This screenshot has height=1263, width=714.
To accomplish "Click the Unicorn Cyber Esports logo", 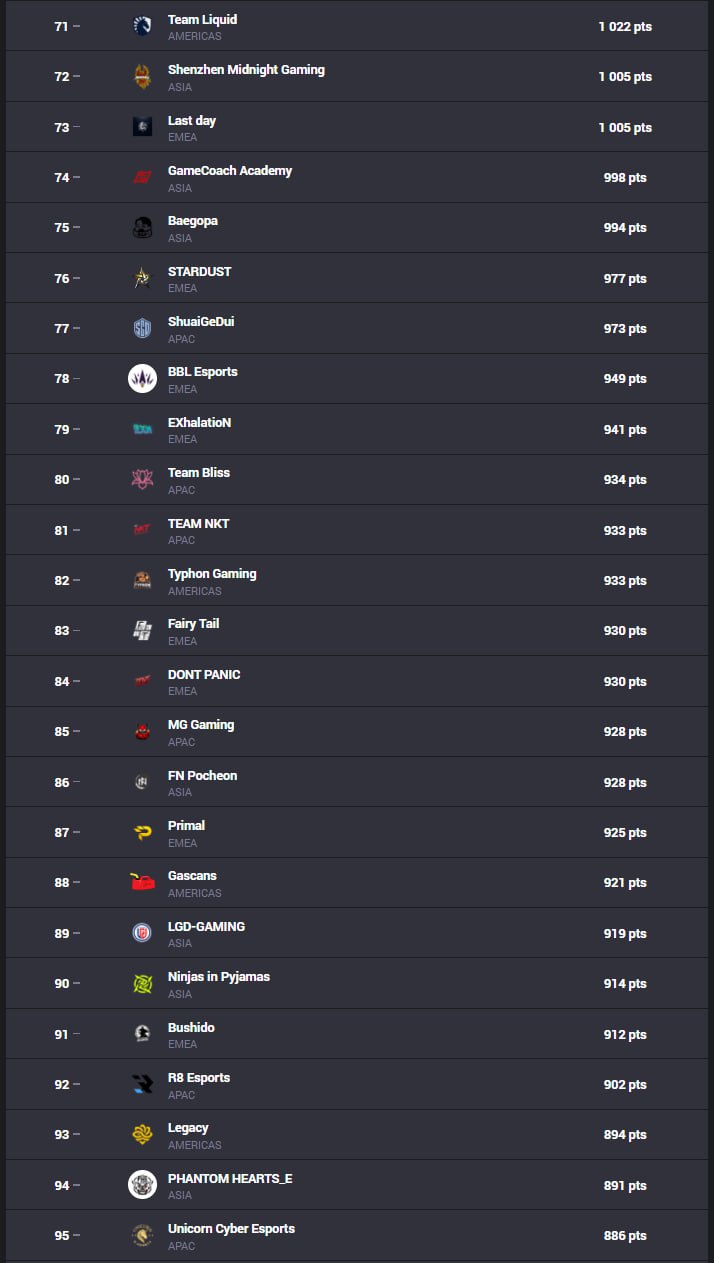I will click(x=142, y=1235).
